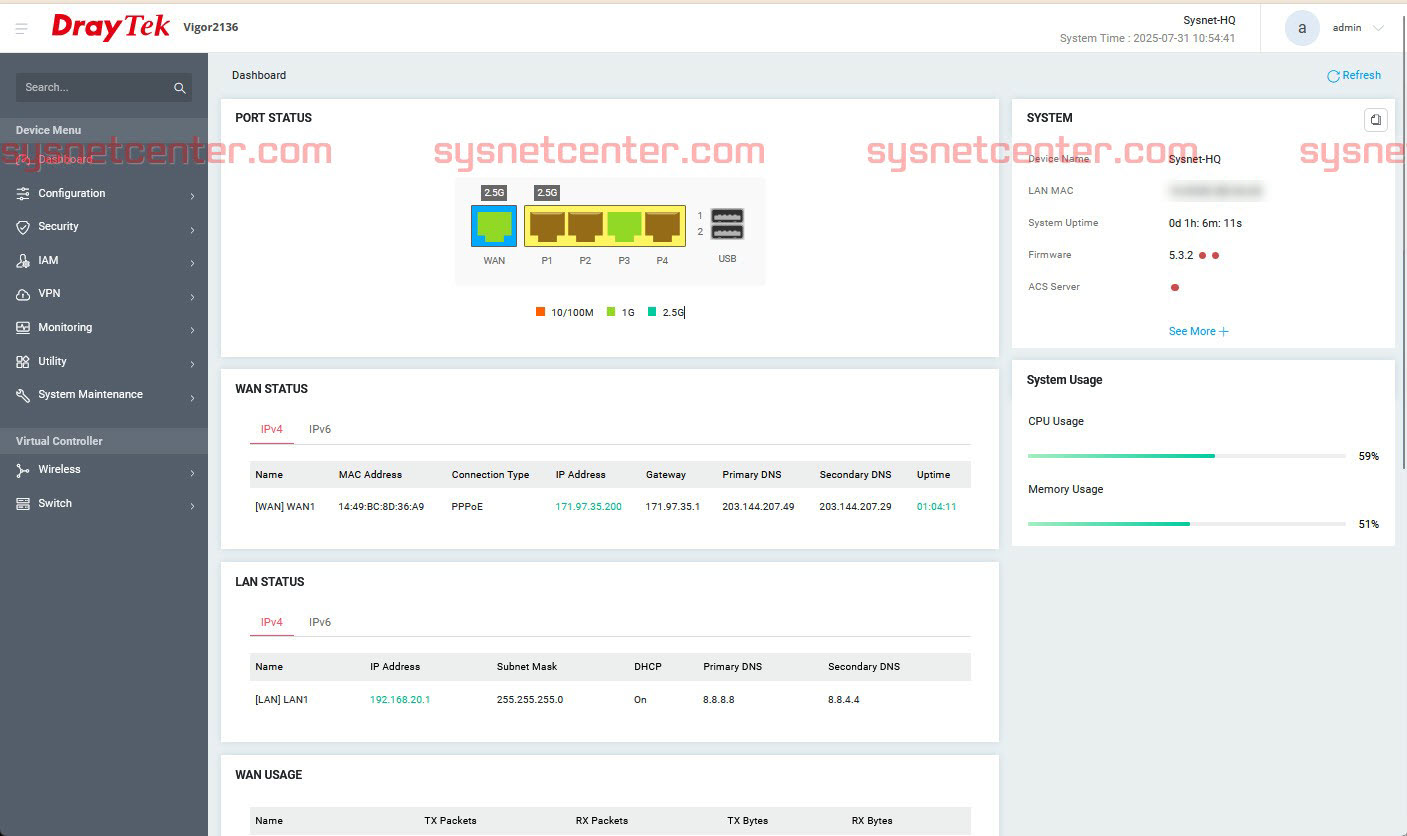
Task: Click gateway 171.97.35.1 cell
Action: (673, 507)
